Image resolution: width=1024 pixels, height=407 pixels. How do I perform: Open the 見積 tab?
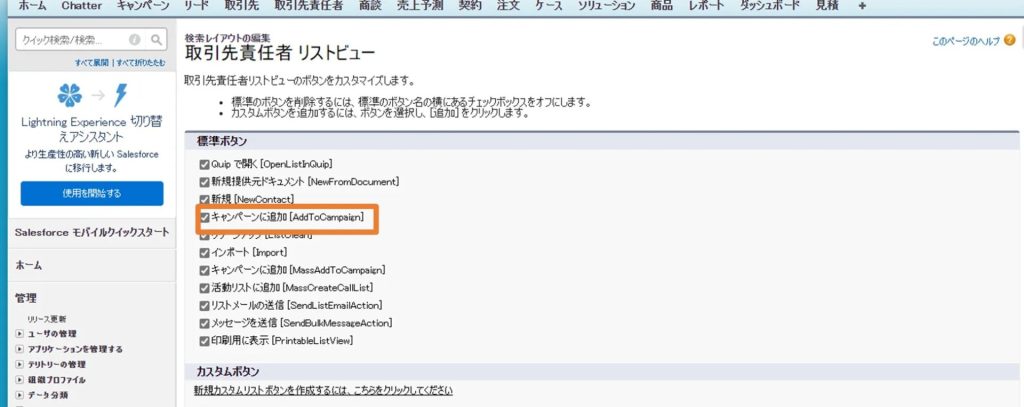[827, 5]
